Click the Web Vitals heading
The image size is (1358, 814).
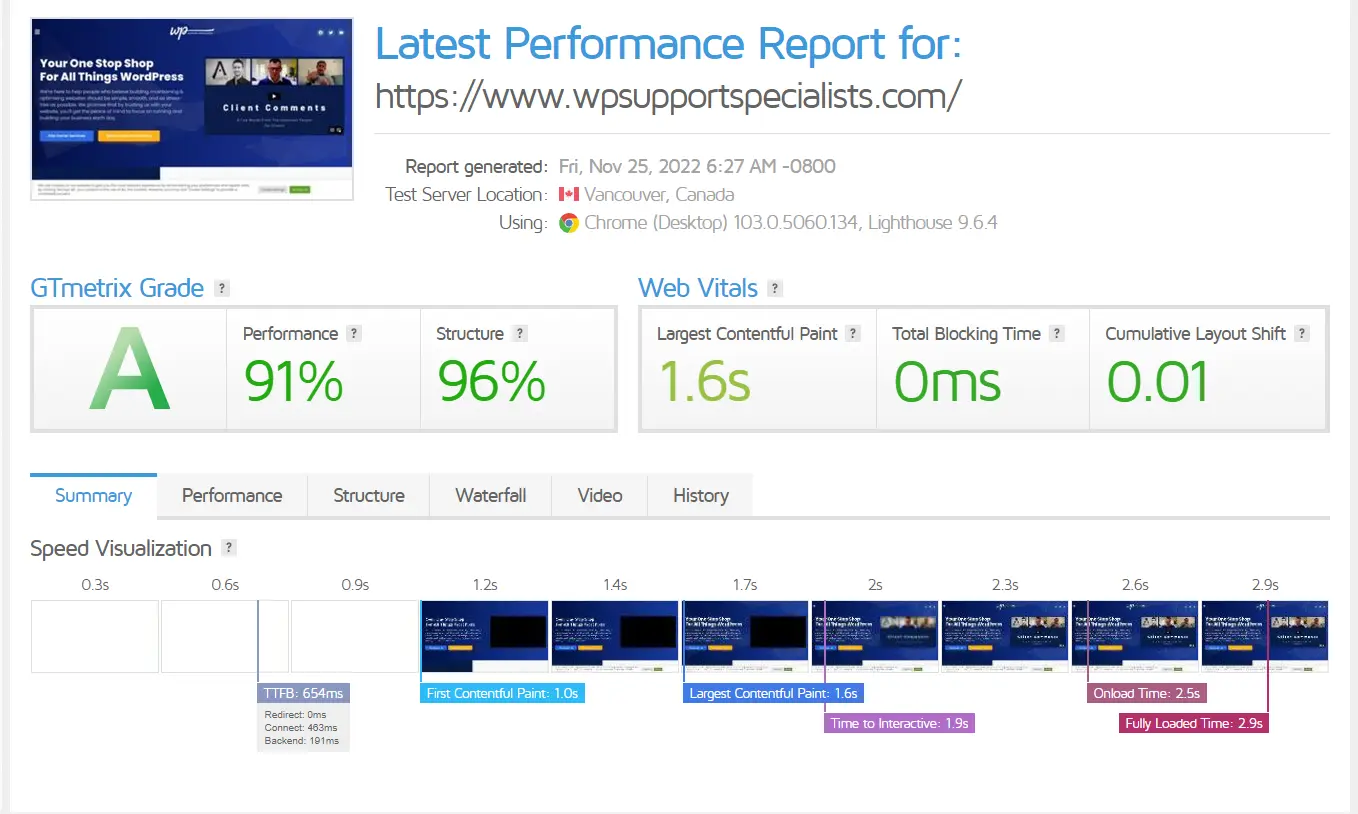pyautogui.click(x=698, y=288)
